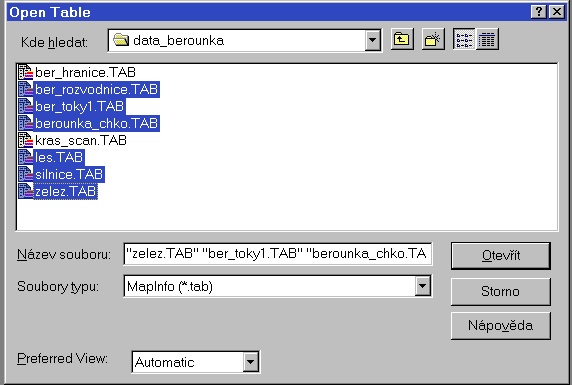
Task: Click the question mark help button
Action: [x=539, y=12]
